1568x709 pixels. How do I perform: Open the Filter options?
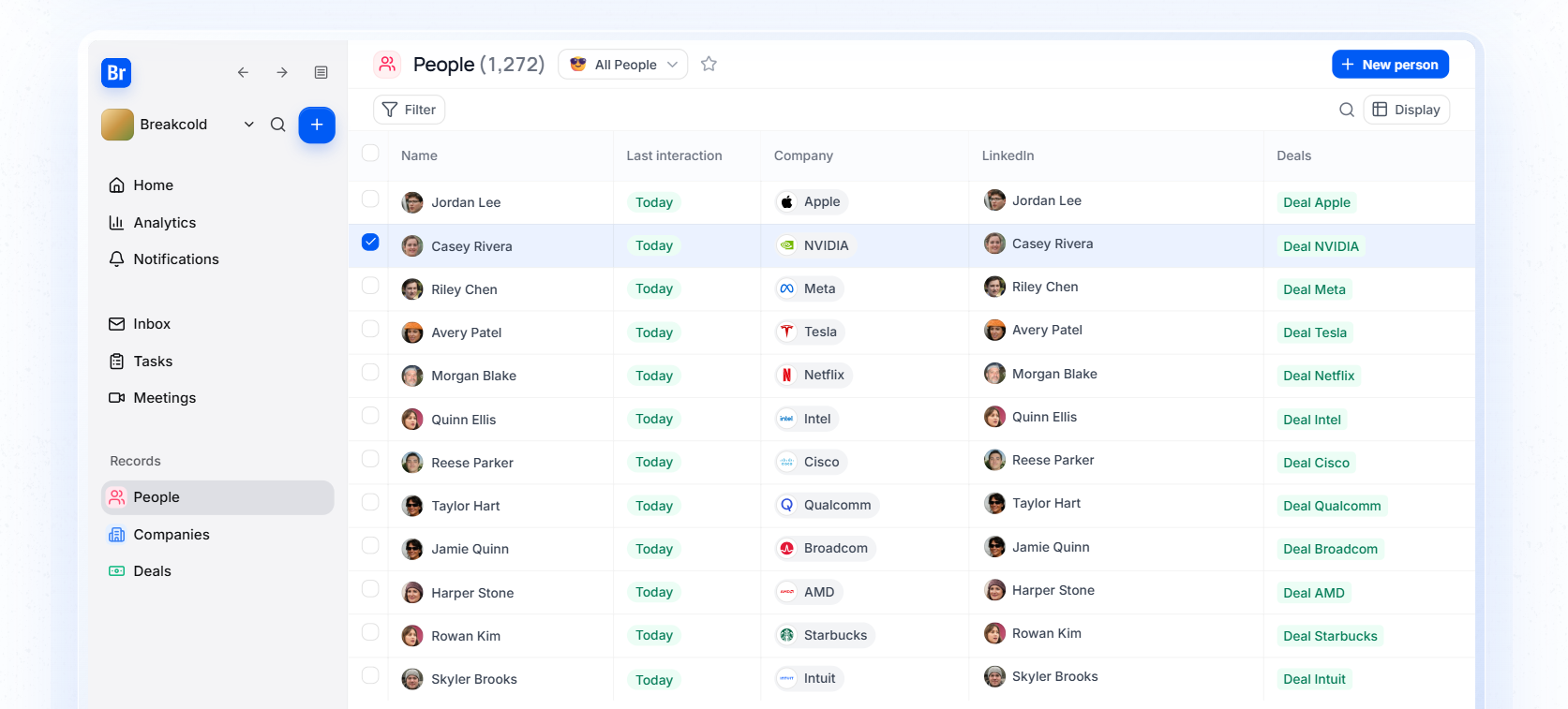[x=410, y=110]
